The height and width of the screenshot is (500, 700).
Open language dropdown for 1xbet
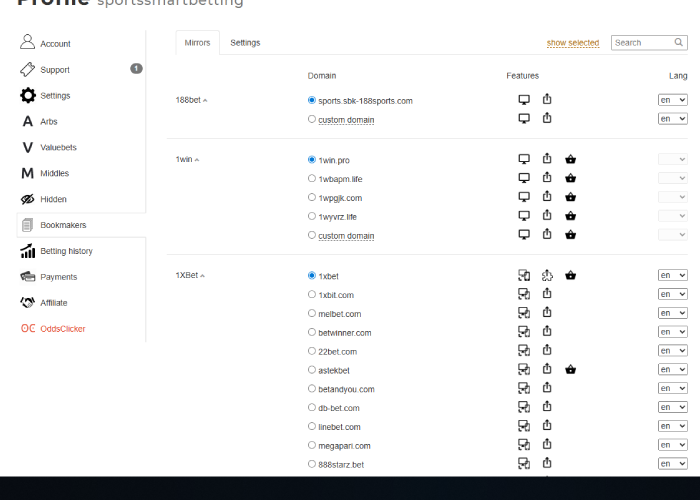point(672,275)
